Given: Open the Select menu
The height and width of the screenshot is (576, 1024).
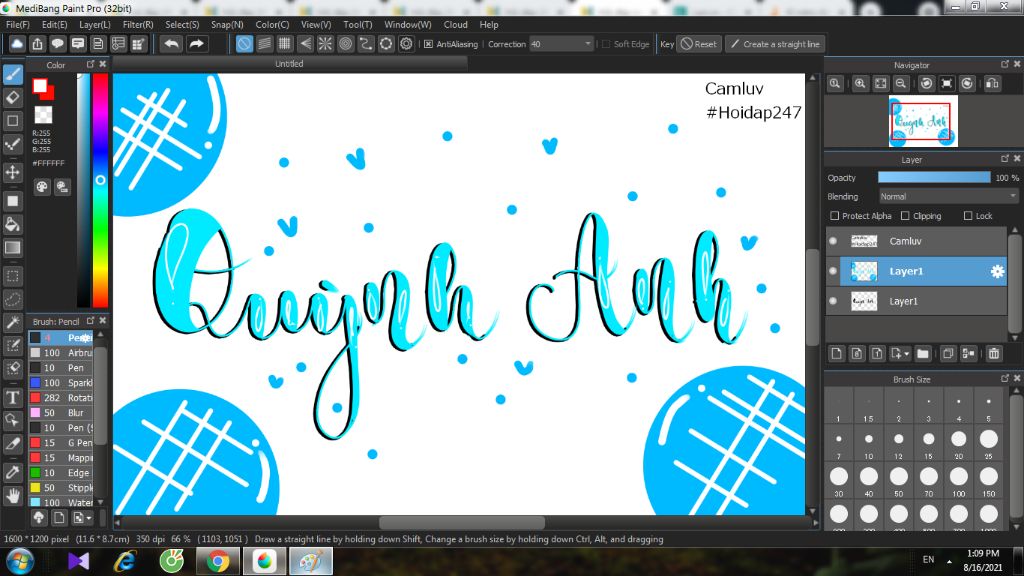Looking at the screenshot, I should tap(182, 24).
